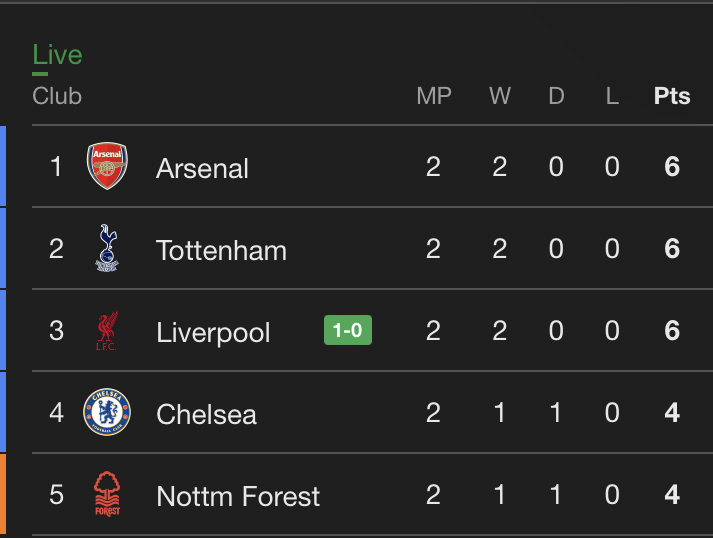Click the Pts column header

672,96
